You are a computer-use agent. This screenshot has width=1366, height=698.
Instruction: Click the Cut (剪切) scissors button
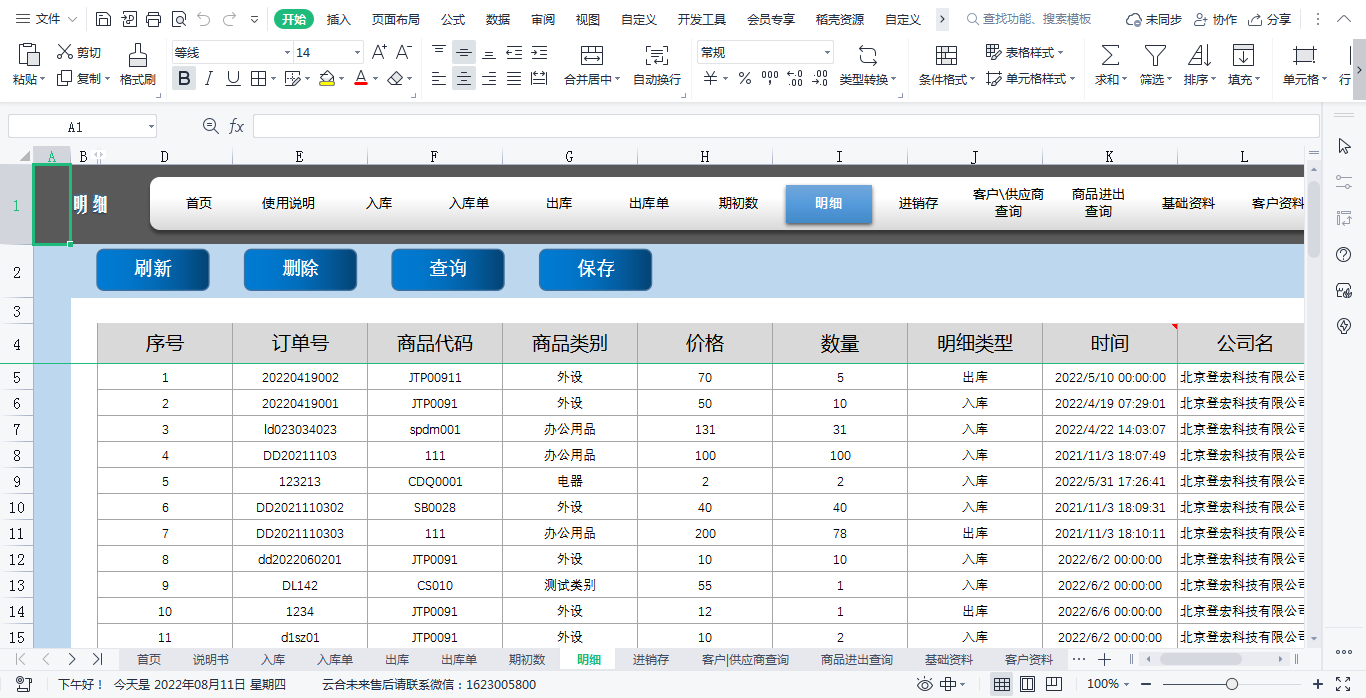pyautogui.click(x=79, y=52)
